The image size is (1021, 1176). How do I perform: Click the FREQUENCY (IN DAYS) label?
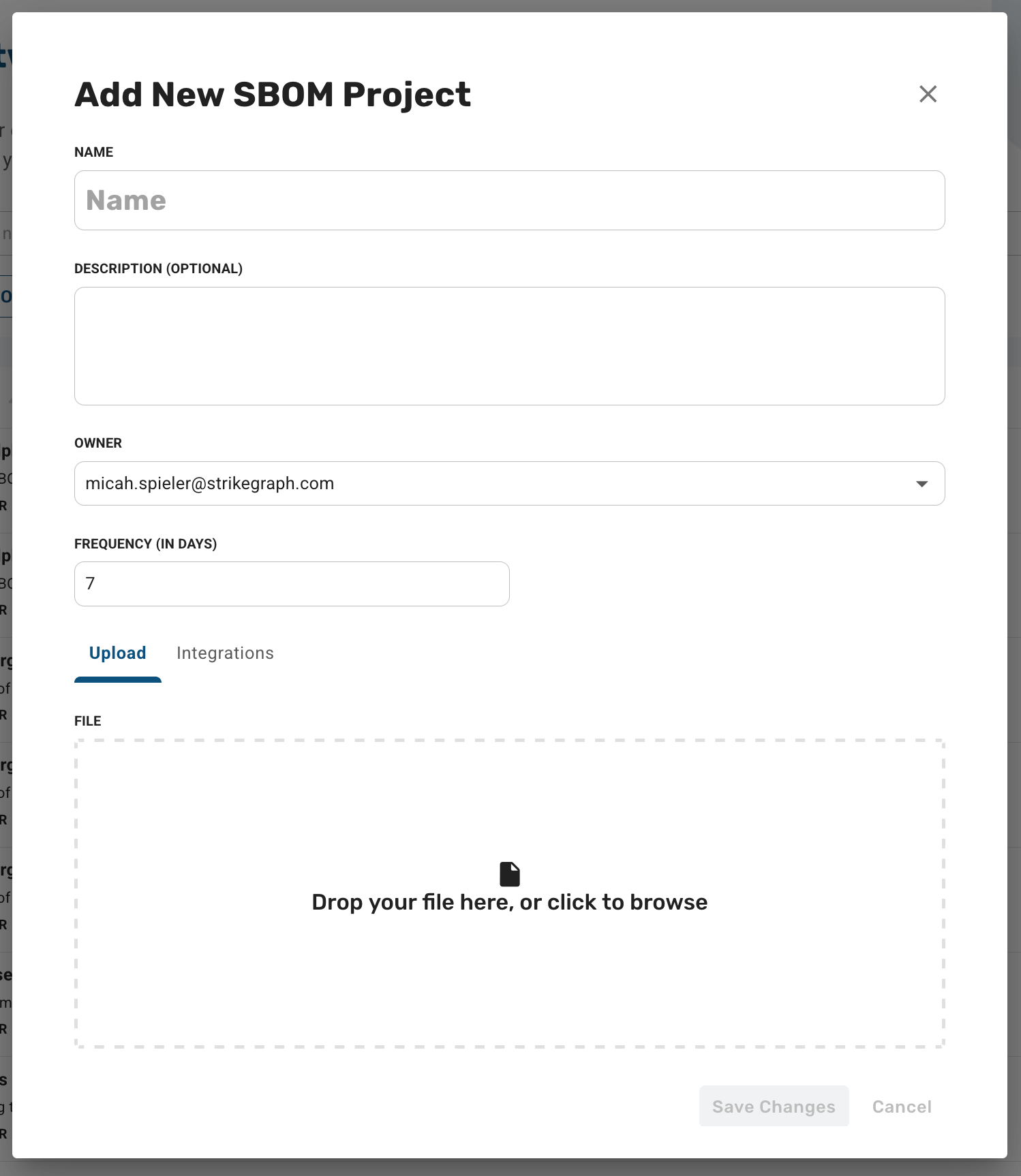coord(146,544)
